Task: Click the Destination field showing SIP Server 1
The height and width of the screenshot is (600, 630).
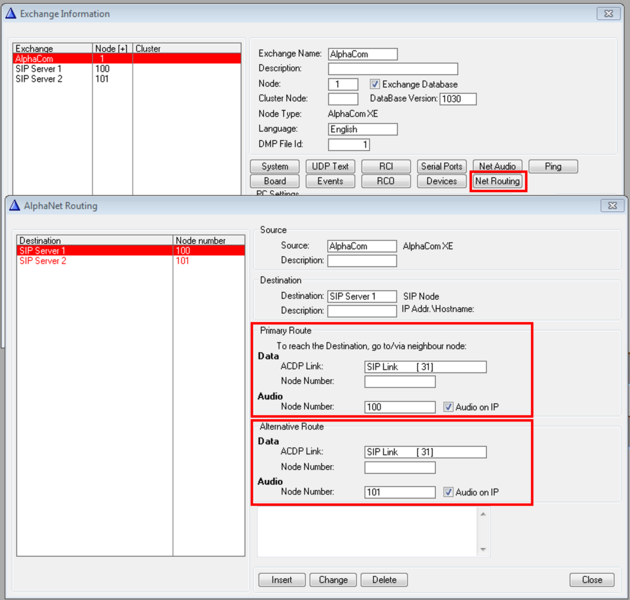Action: 362,296
